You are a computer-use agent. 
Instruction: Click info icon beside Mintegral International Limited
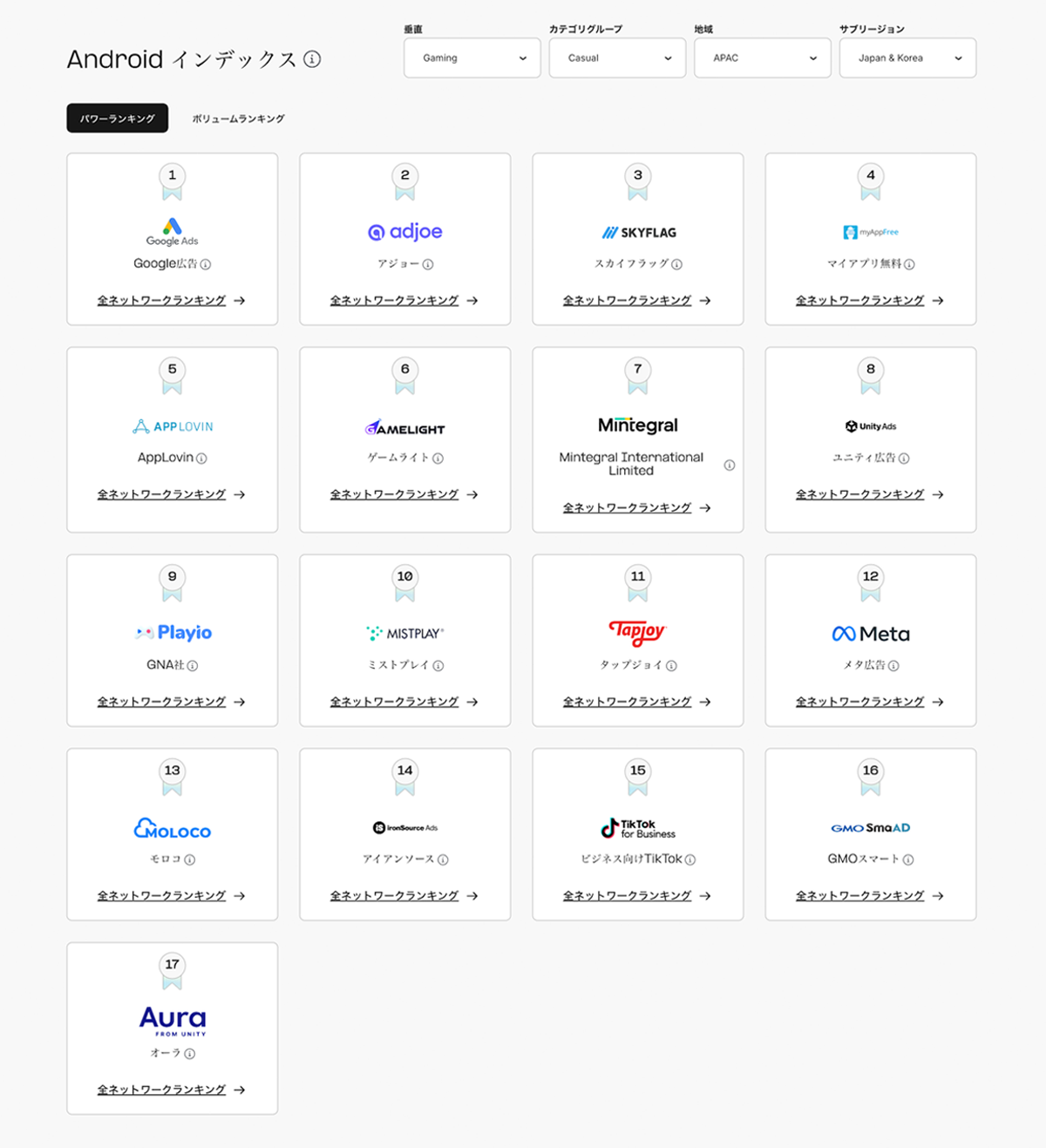click(730, 465)
